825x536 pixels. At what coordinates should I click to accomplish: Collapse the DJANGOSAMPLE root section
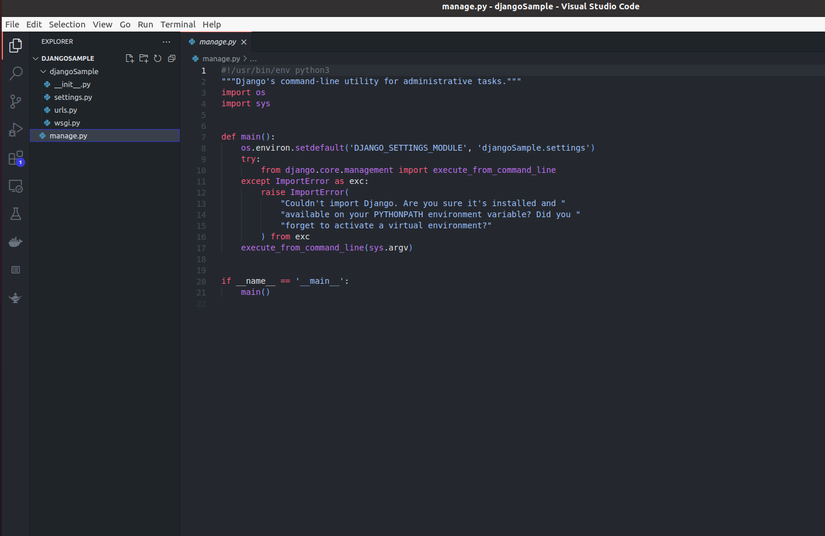[36, 58]
